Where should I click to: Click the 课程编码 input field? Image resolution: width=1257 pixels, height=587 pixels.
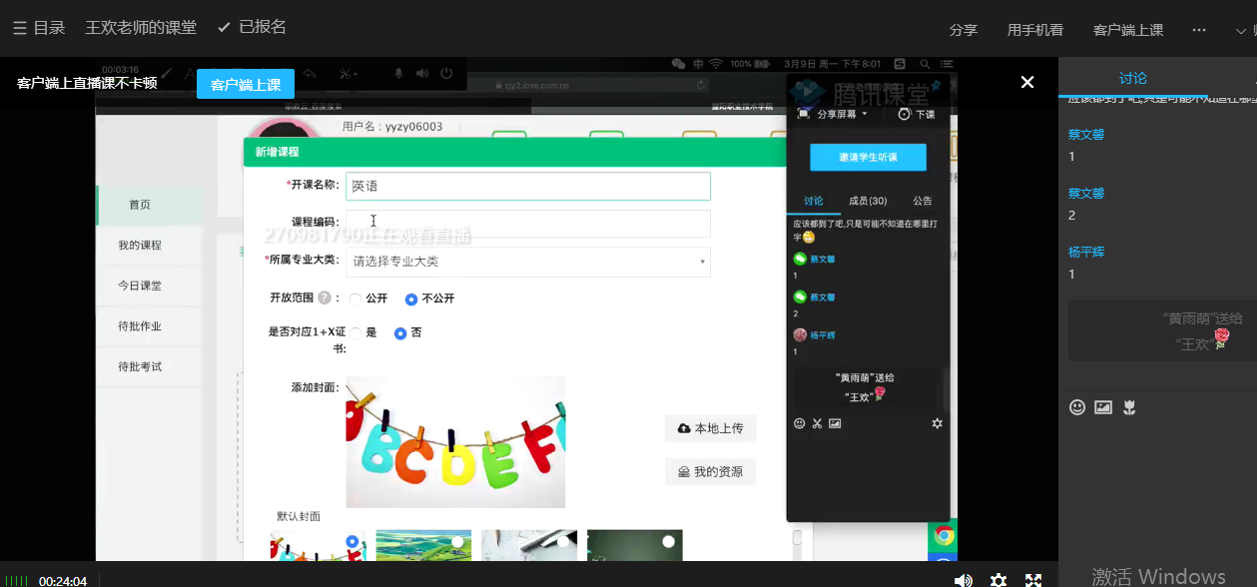tap(528, 223)
